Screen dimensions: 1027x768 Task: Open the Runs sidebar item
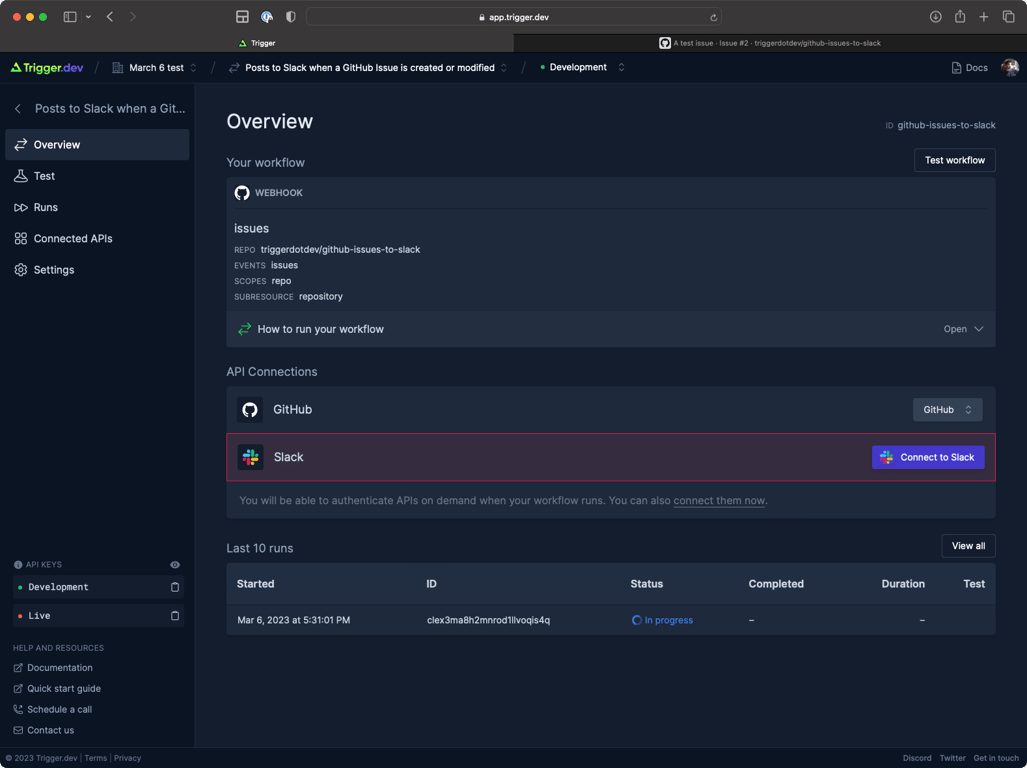[97, 208]
